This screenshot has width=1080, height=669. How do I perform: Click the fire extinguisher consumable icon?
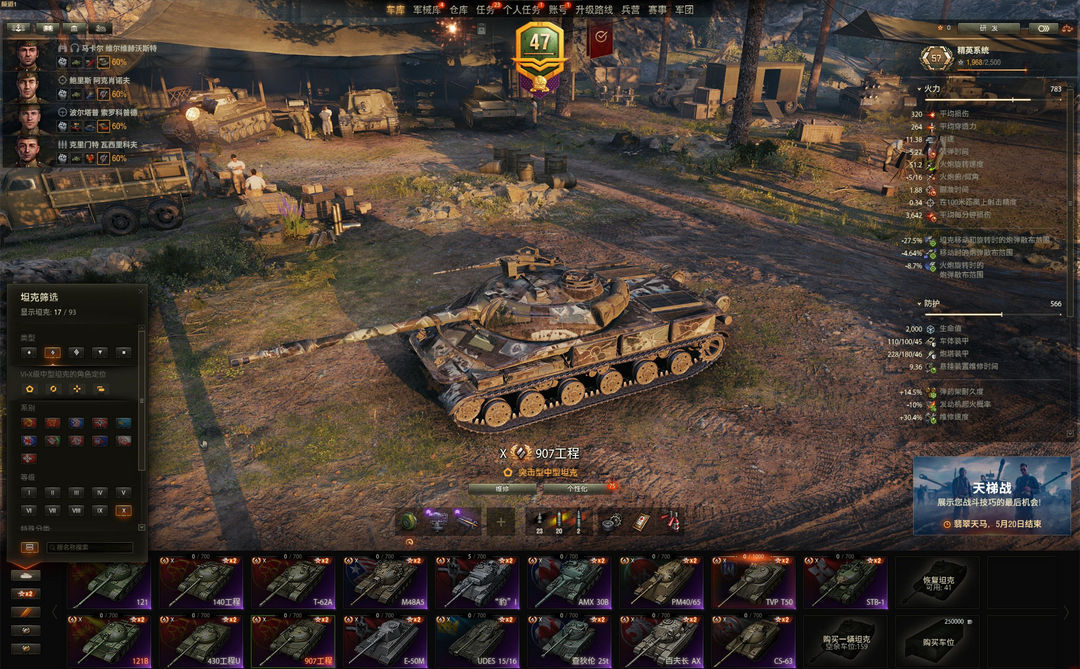pos(670,522)
